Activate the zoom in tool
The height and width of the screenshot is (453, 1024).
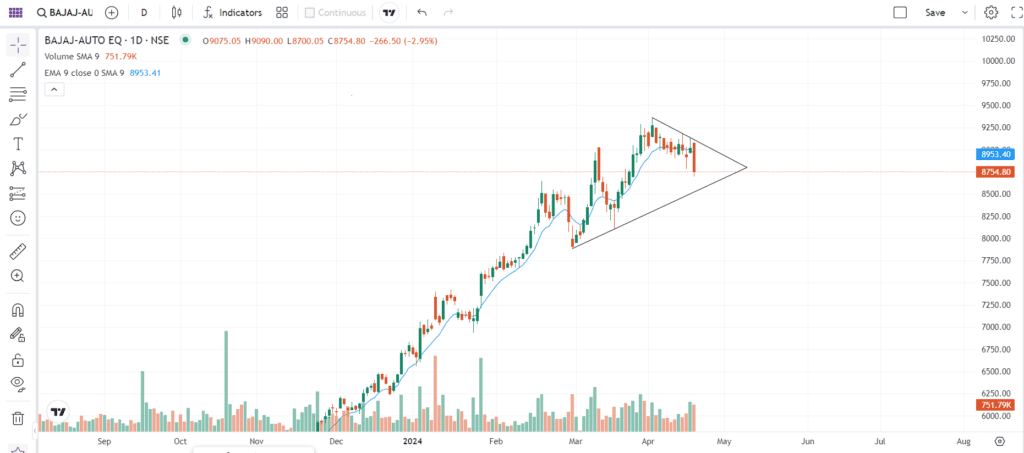(x=17, y=275)
